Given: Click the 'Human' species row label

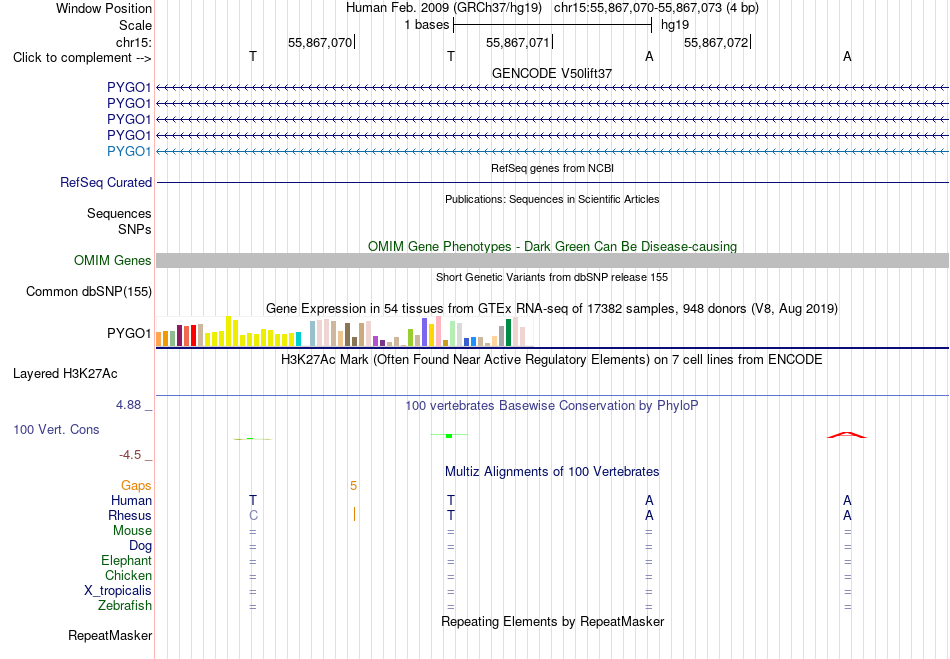Looking at the screenshot, I should 131,500.
